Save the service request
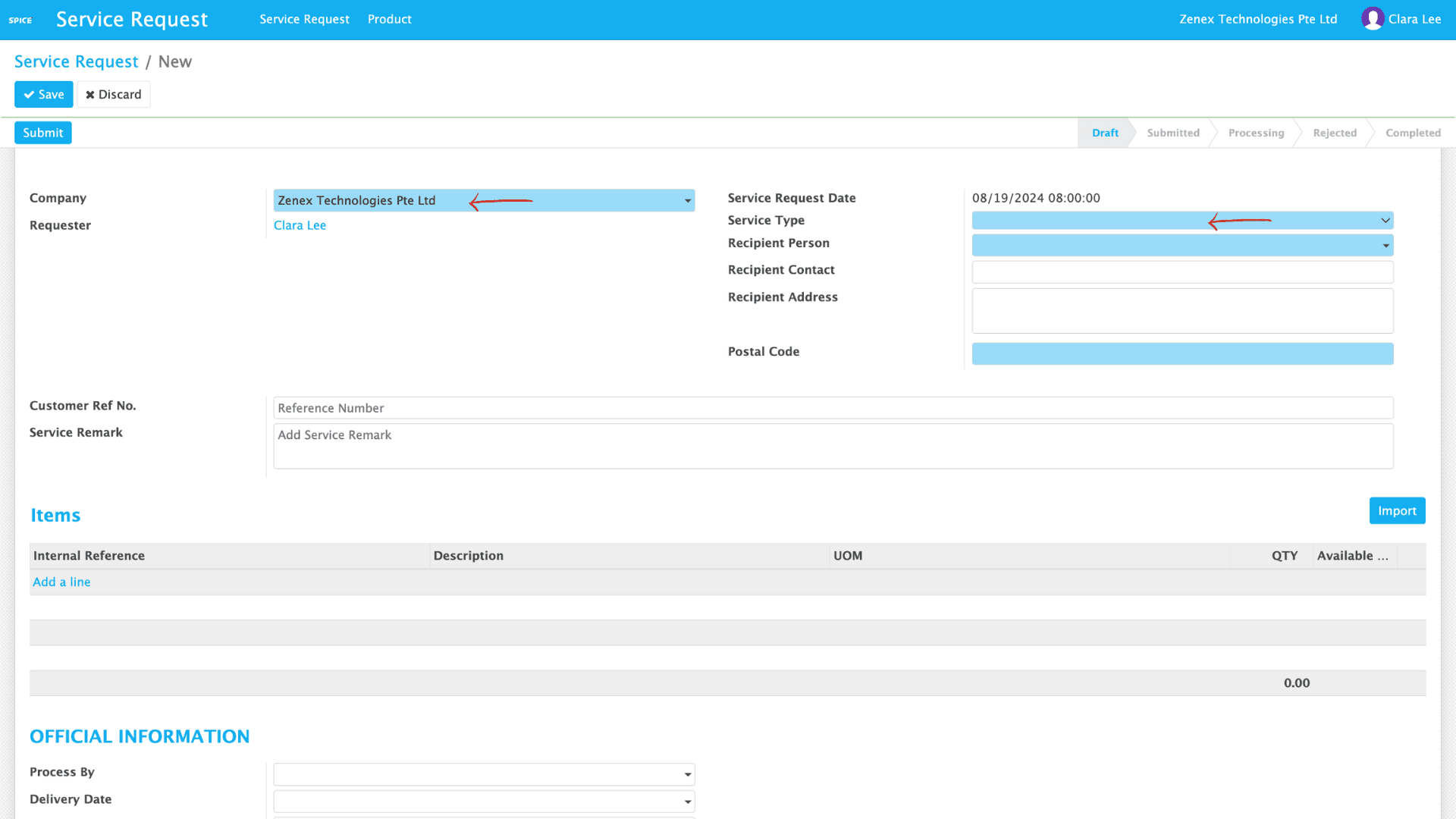 coord(43,94)
